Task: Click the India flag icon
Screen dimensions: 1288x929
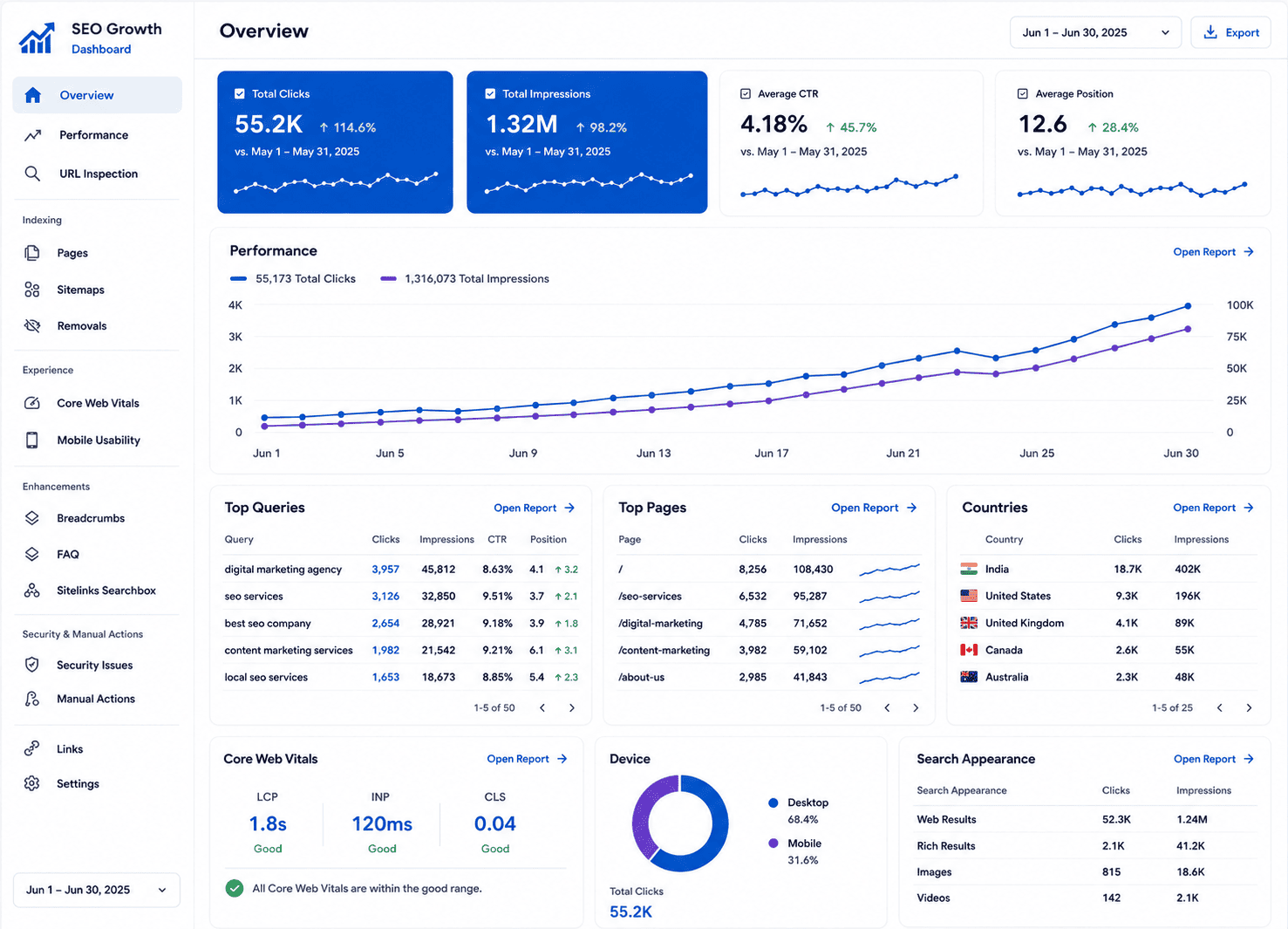Action: click(x=969, y=569)
